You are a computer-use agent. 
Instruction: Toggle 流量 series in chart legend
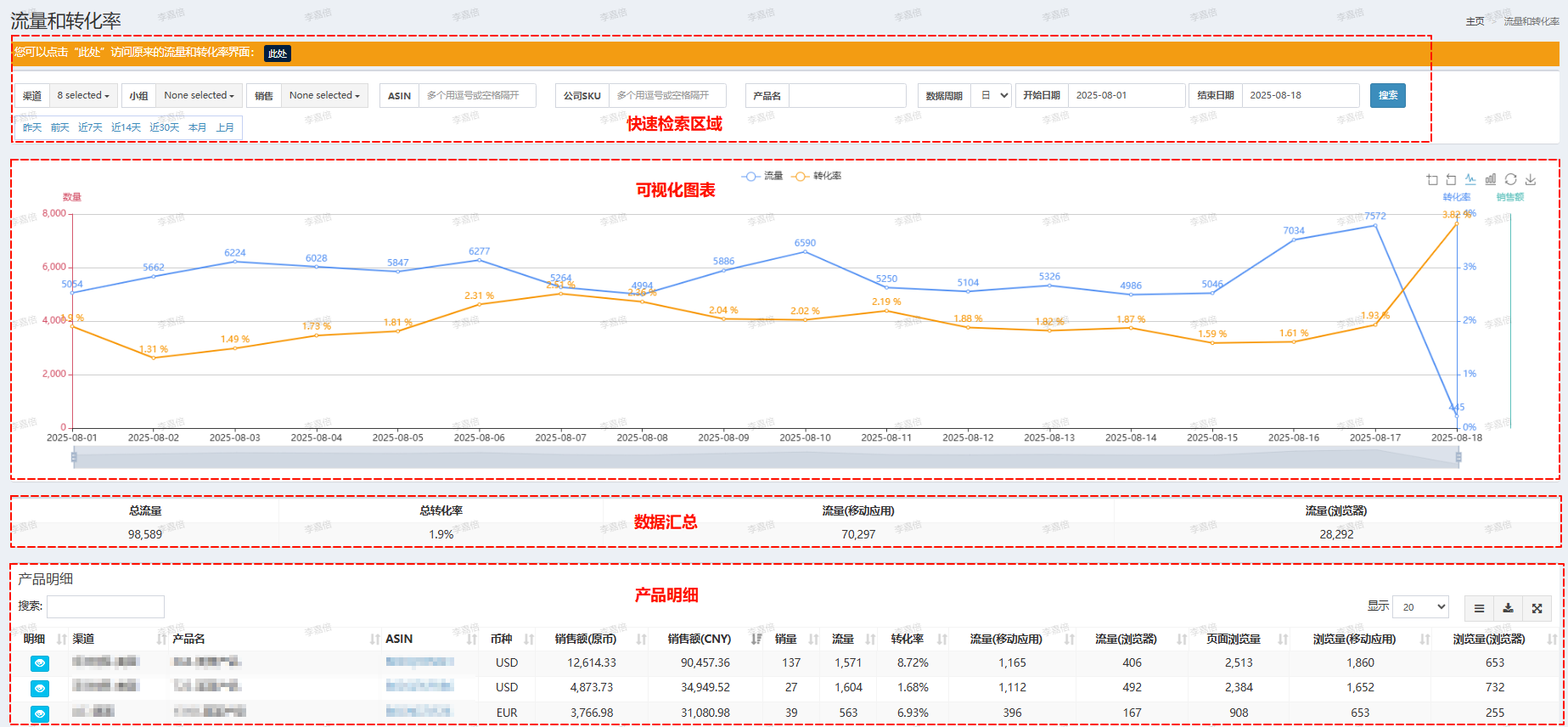762,176
